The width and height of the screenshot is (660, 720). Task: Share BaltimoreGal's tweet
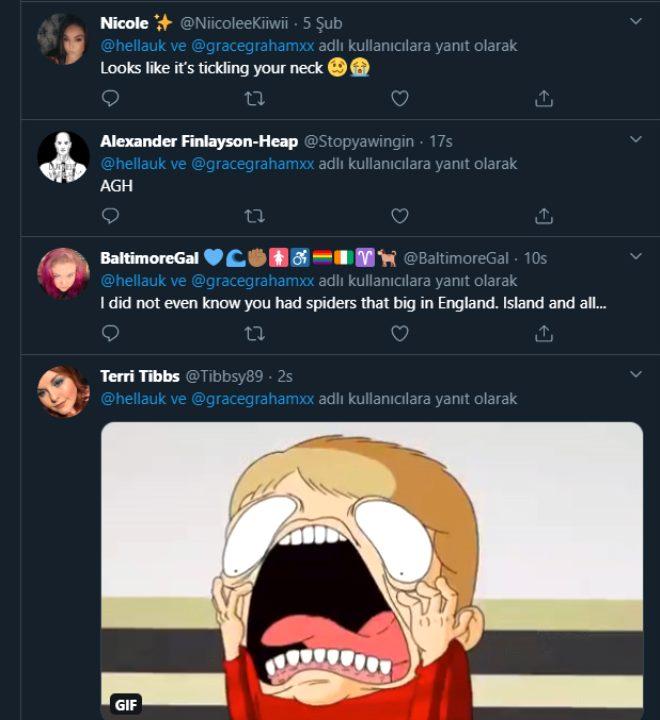(544, 333)
